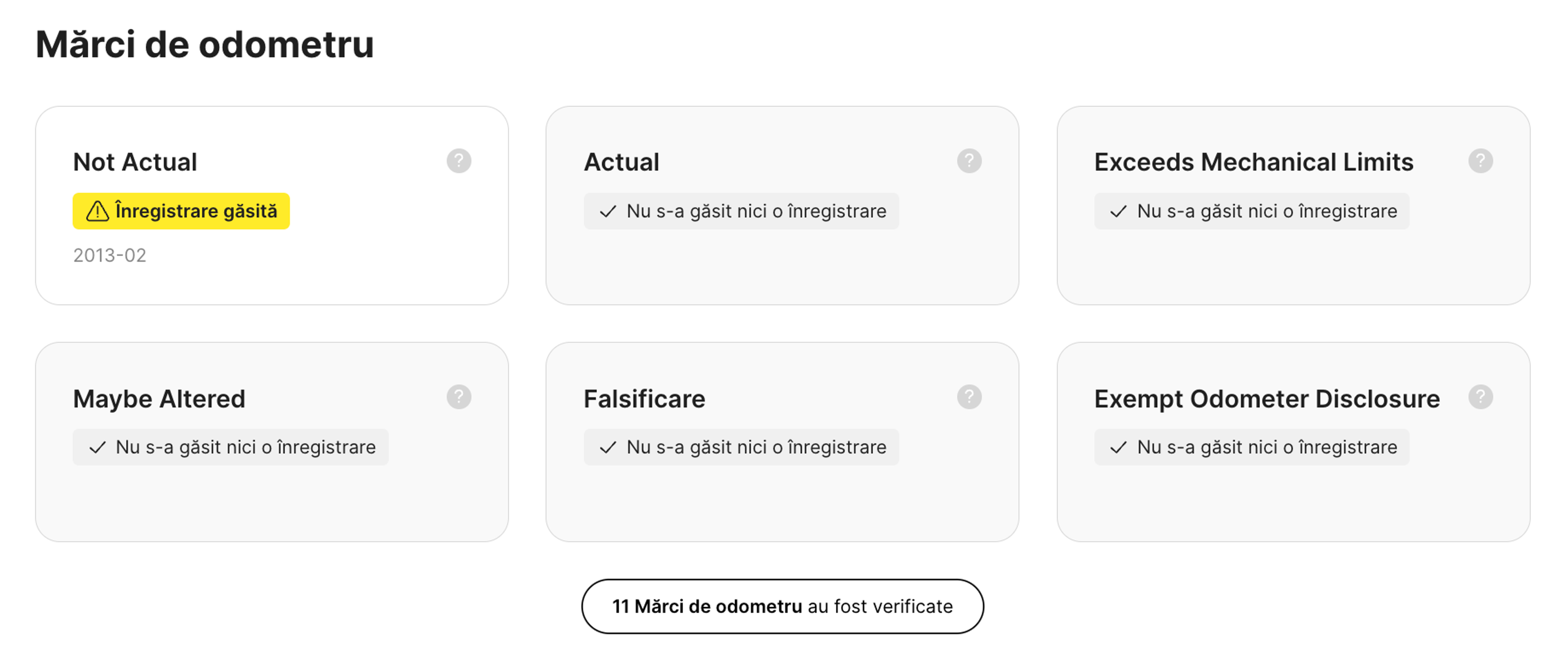
Task: Click the Falsificare help question icon
Action: coord(969,397)
